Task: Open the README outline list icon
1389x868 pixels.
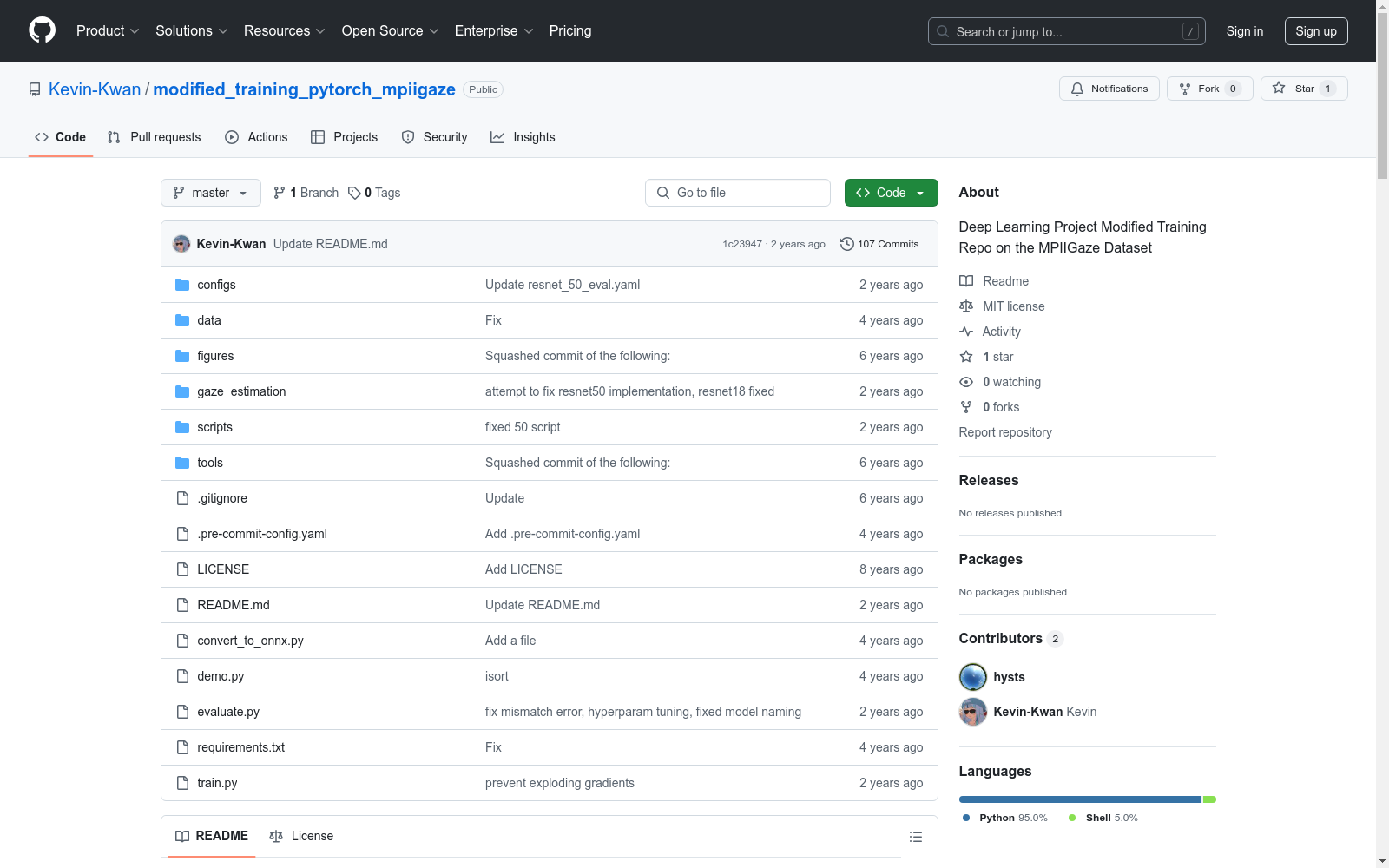Action: [x=915, y=837]
